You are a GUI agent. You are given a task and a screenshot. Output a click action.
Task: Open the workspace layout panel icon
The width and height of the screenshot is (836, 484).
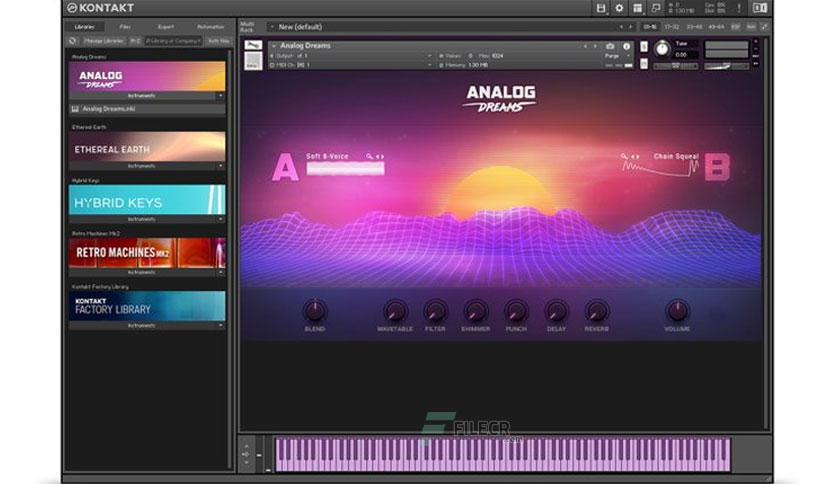coord(637,8)
